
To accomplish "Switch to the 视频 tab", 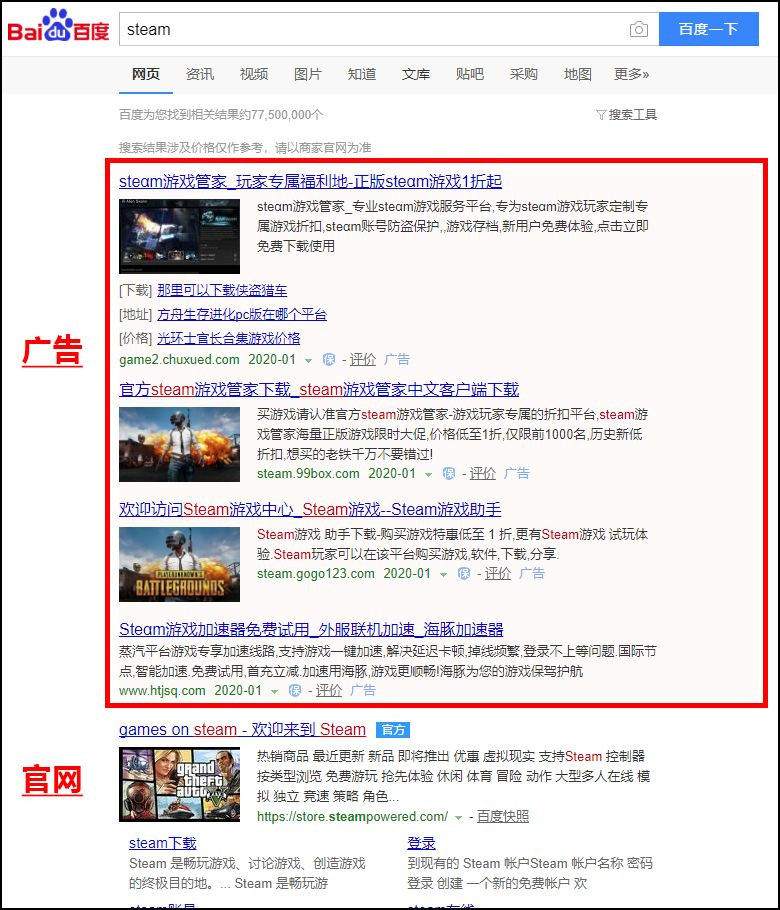I will pos(254,74).
